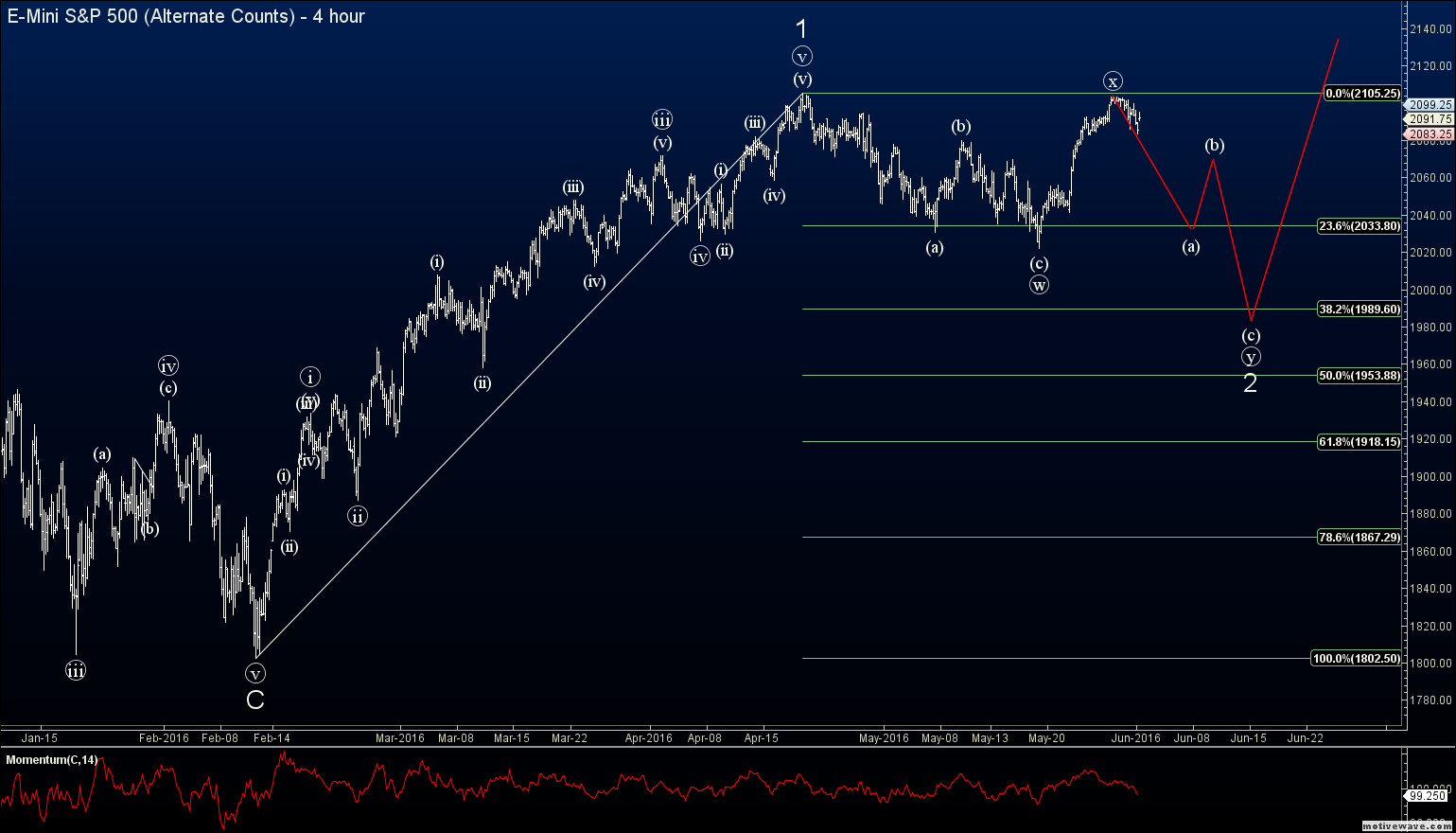Click the Jun-08 date on time axis
Screen dimensions: 1456x833
pos(1192,738)
